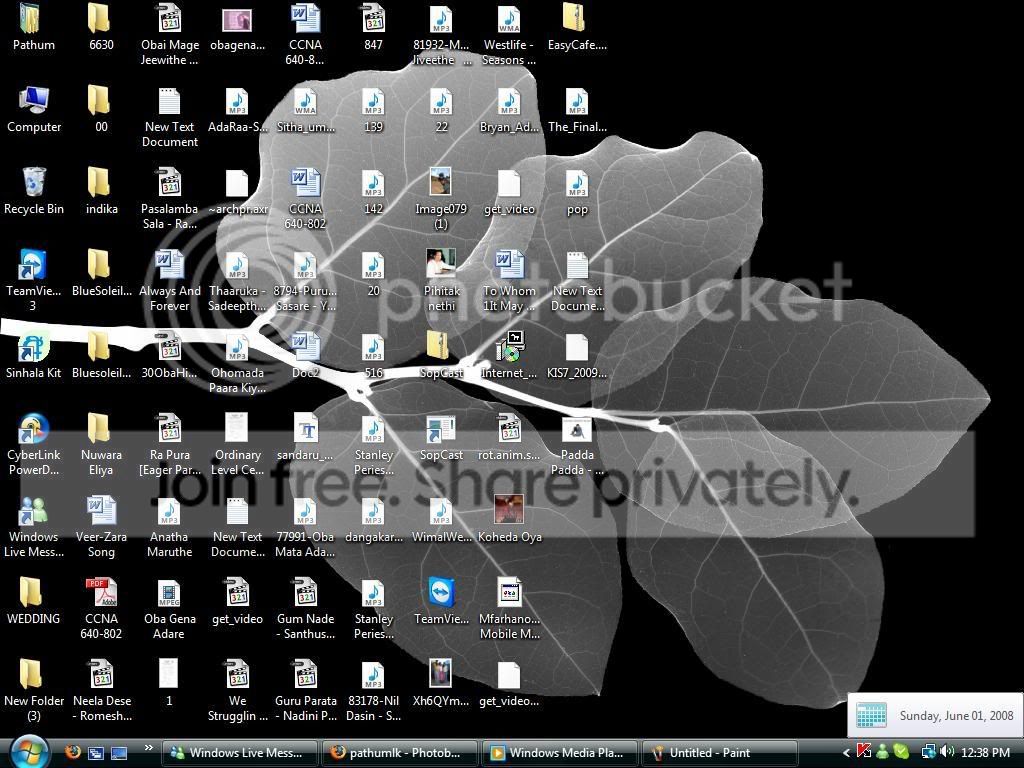Viewport: 1024px width, 768px height.
Task: Click the Sunday, June 01, 2008 date tooltip
Action: [935, 715]
